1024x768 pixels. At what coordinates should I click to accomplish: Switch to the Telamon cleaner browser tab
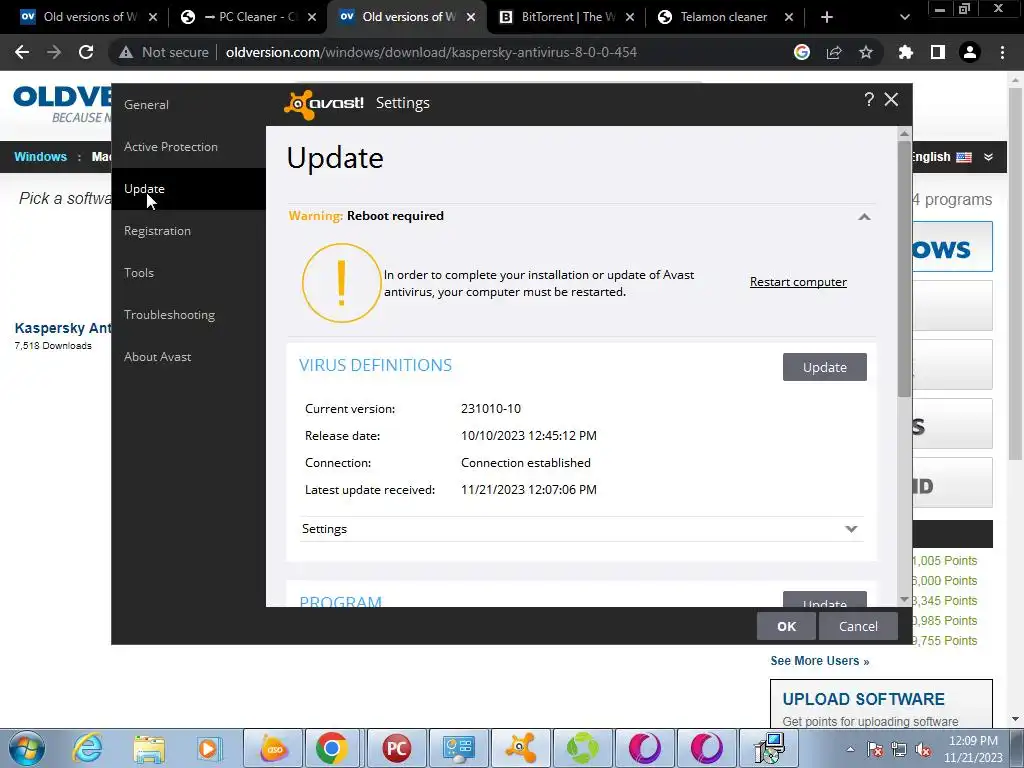tap(725, 17)
